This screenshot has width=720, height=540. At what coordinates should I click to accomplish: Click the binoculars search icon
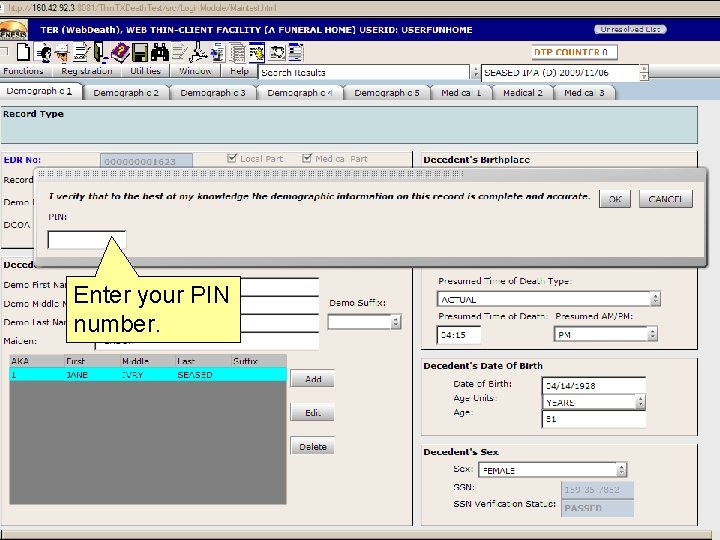point(160,53)
